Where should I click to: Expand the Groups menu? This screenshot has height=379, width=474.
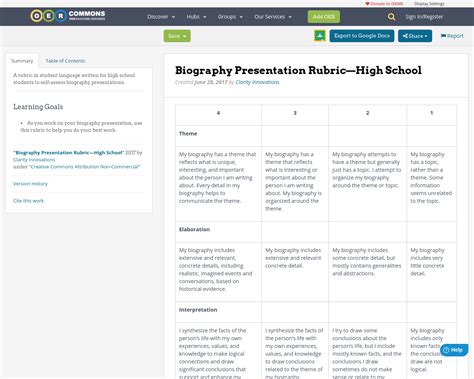pos(230,17)
